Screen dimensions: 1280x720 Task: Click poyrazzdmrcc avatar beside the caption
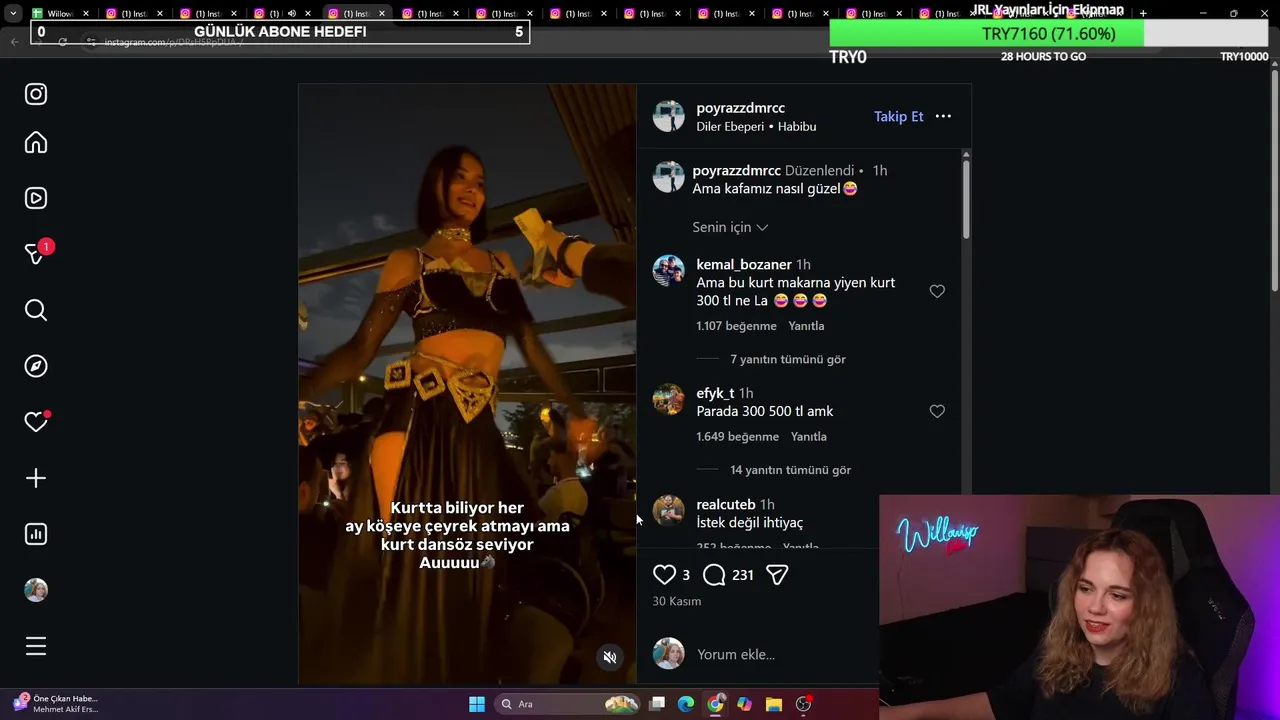click(x=668, y=177)
